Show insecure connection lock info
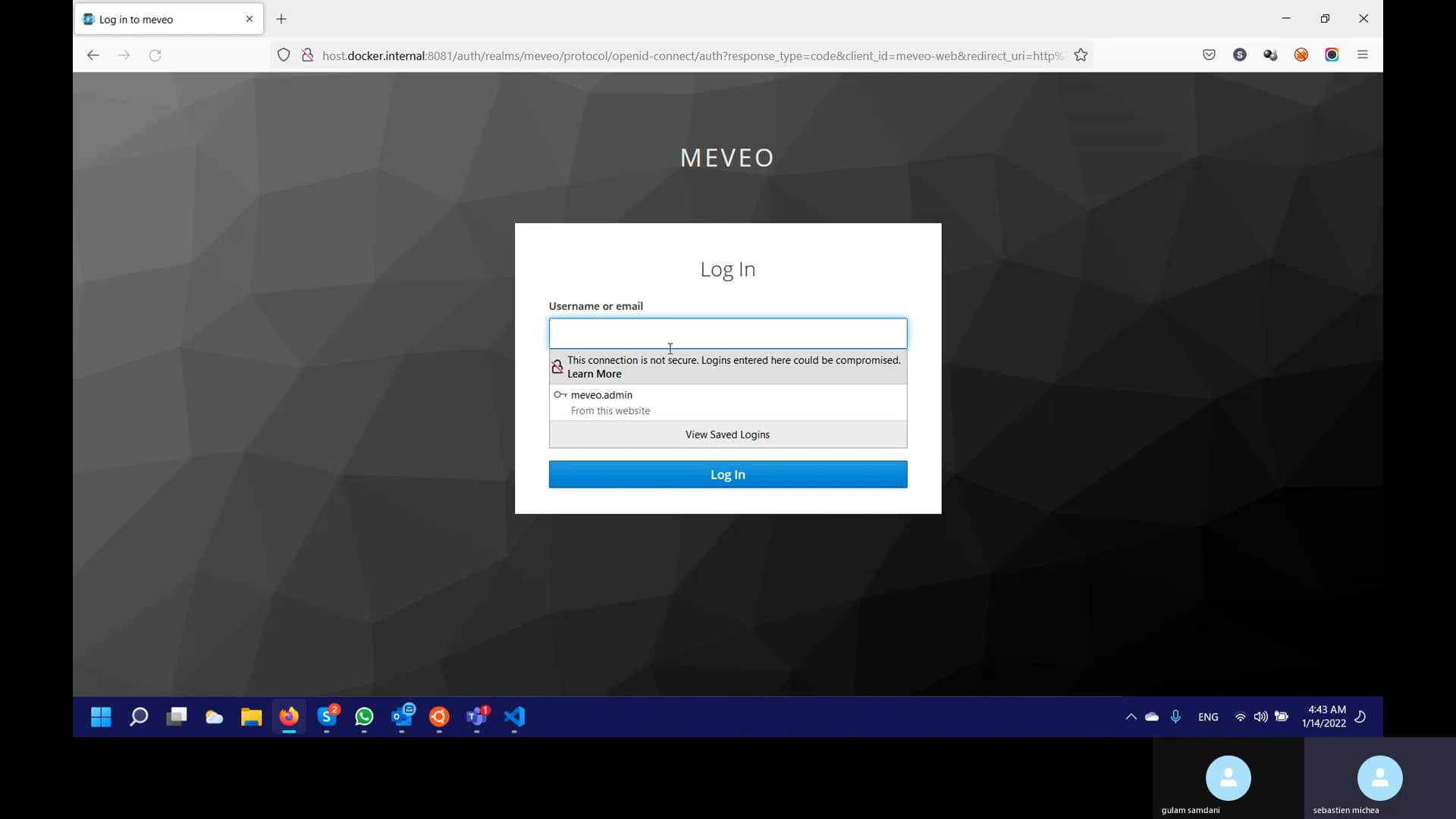Image resolution: width=1456 pixels, height=819 pixels. tap(307, 55)
